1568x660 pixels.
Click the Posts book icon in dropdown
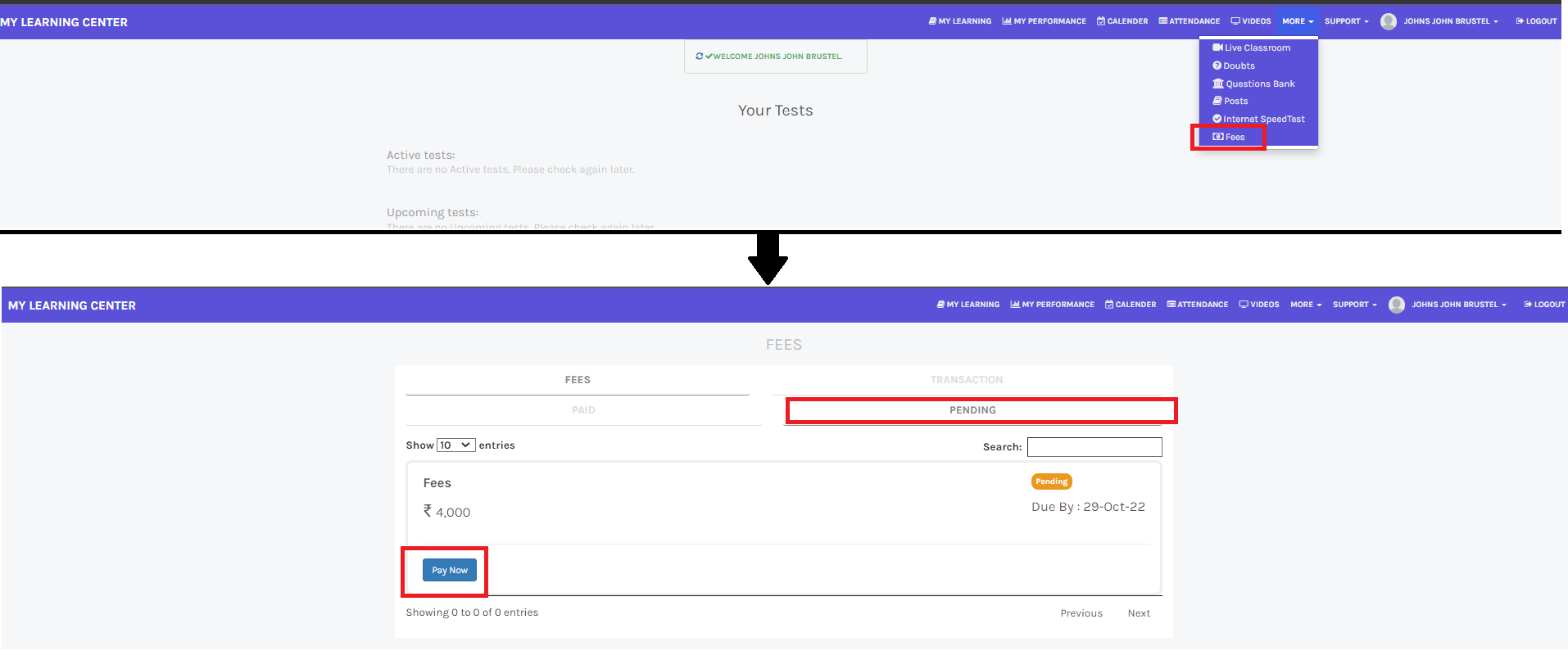pos(1217,101)
